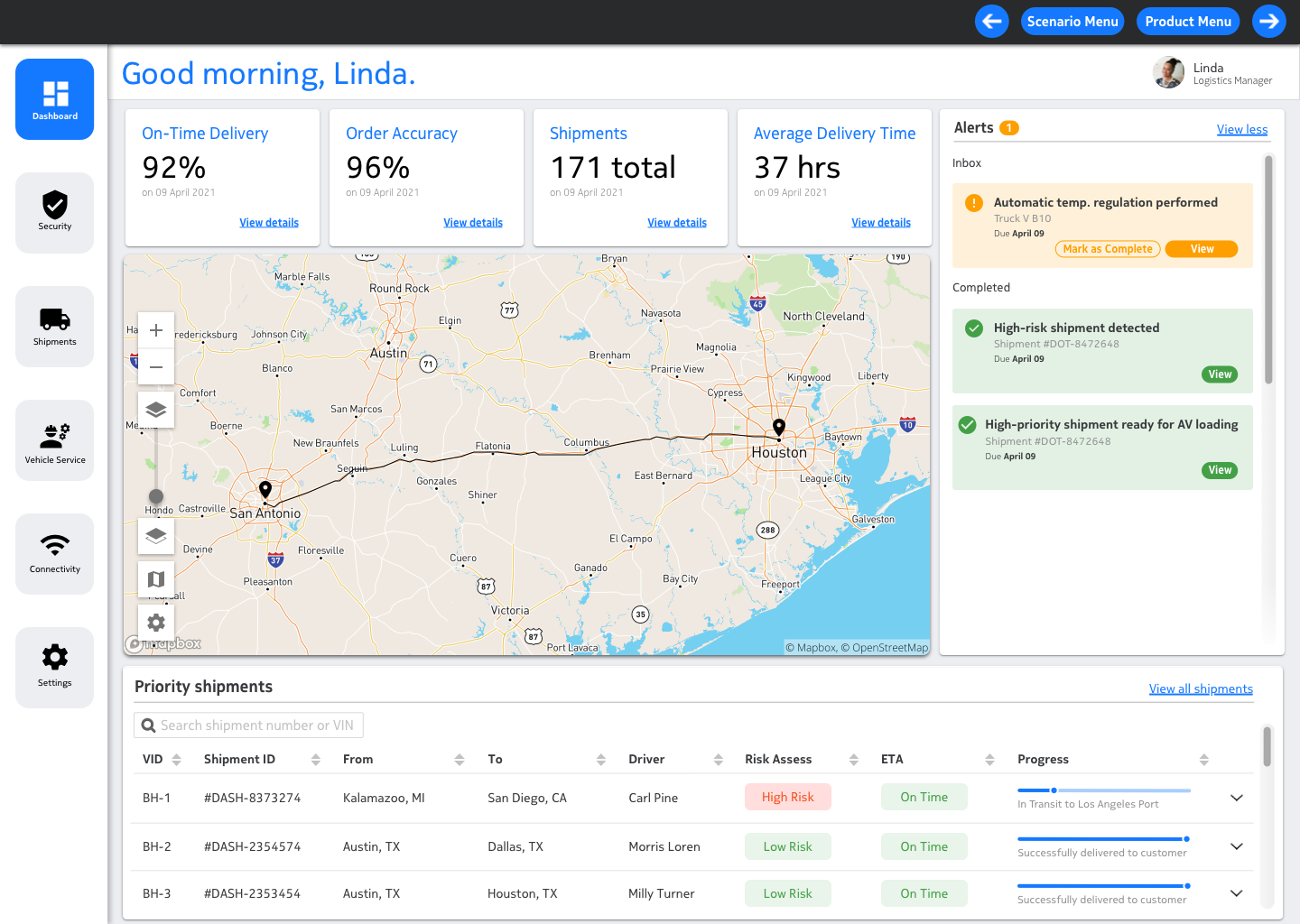Open Settings gear in sidebar
This screenshot has height=924, width=1300.
(54, 668)
